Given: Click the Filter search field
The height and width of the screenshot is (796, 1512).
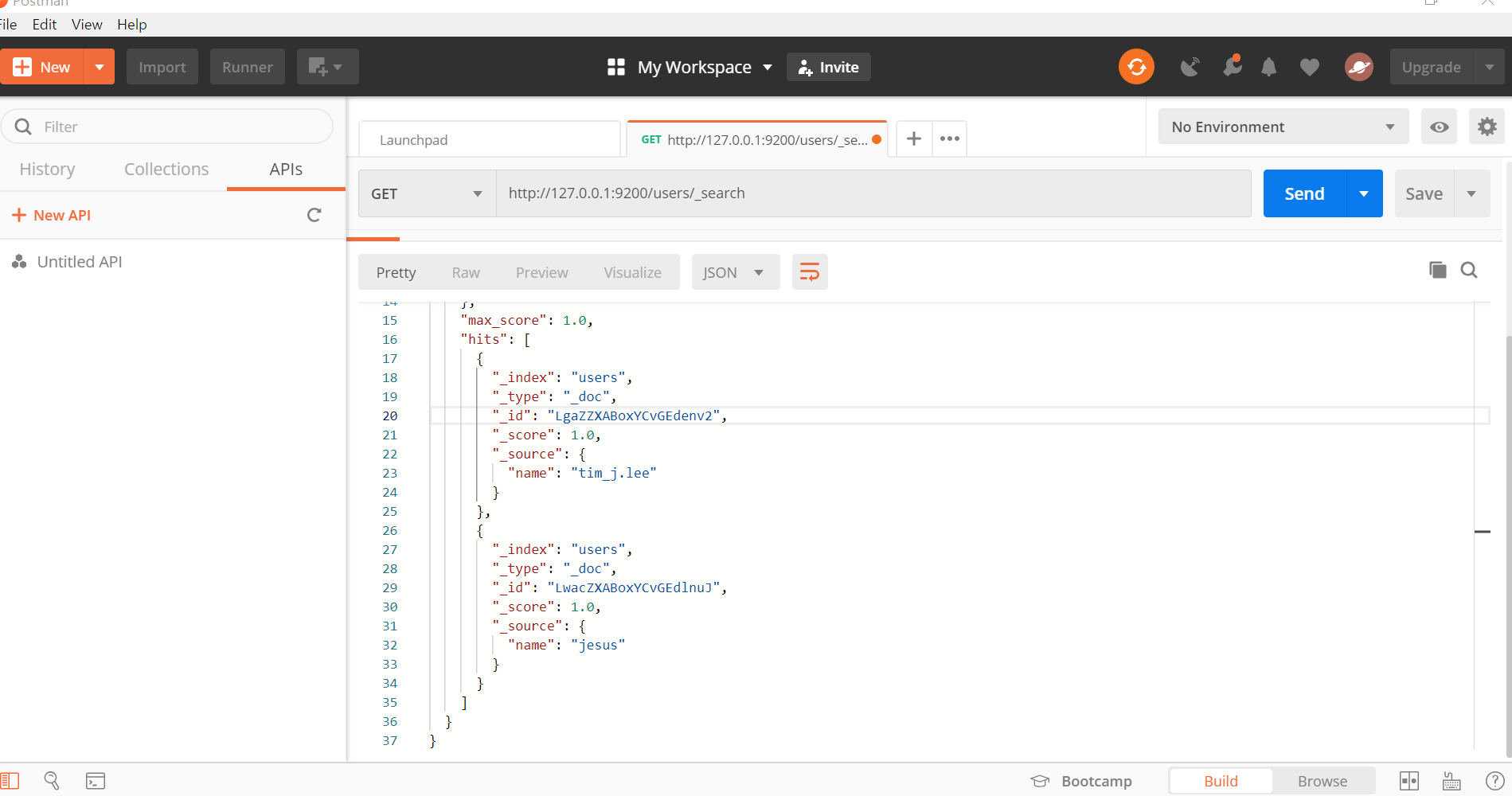Looking at the screenshot, I should click(167, 126).
